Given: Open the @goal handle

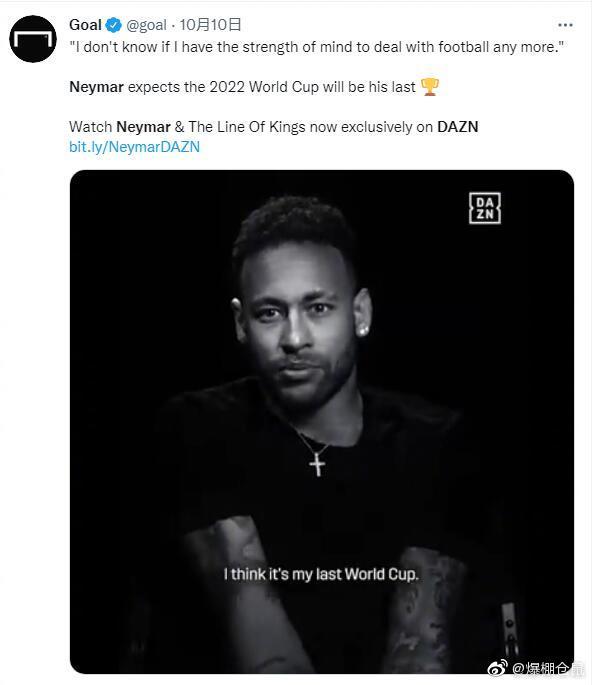Looking at the screenshot, I should point(146,25).
